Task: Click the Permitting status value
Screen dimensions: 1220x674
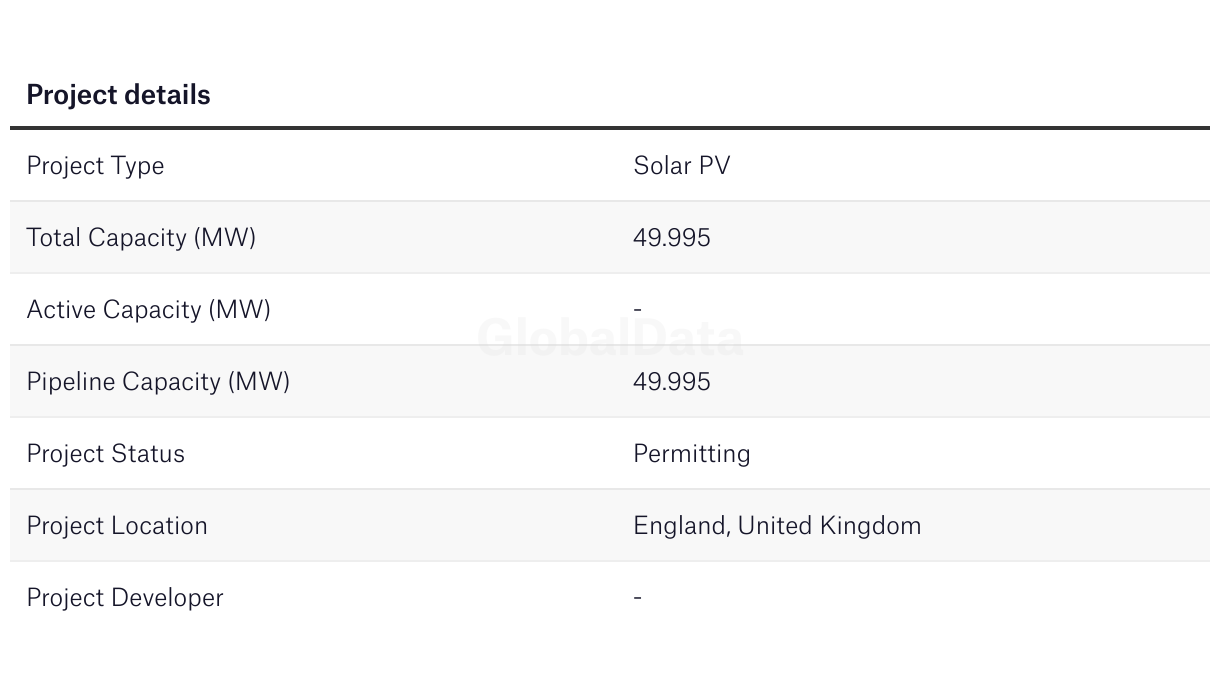Action: pyautogui.click(x=692, y=454)
